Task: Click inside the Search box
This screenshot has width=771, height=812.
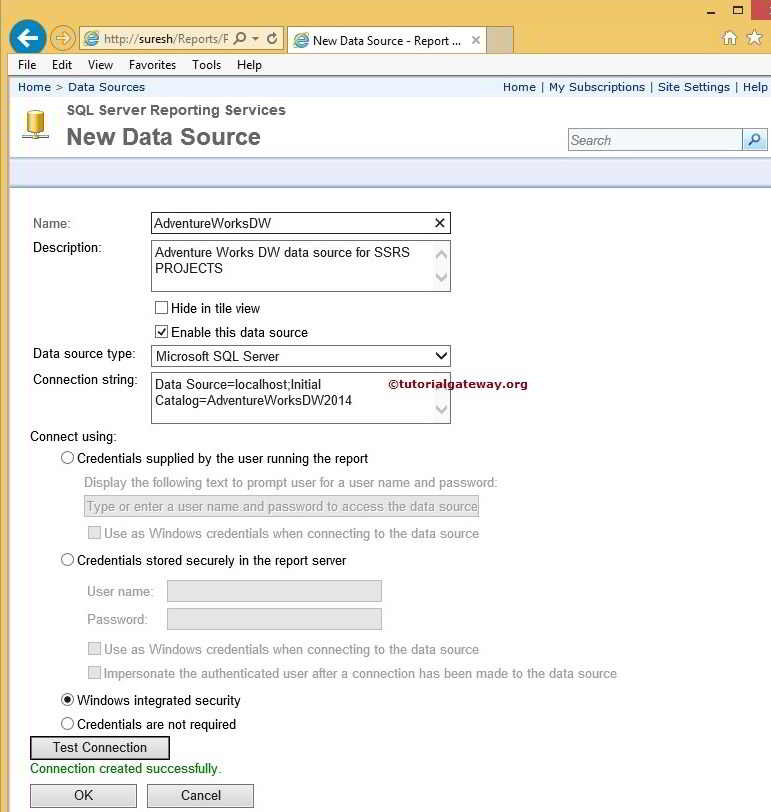Action: (x=655, y=140)
